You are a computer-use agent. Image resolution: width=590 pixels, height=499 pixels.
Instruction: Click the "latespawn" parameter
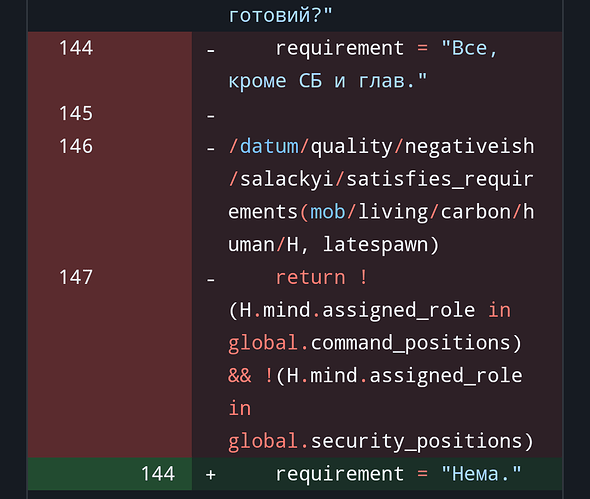coord(375,245)
